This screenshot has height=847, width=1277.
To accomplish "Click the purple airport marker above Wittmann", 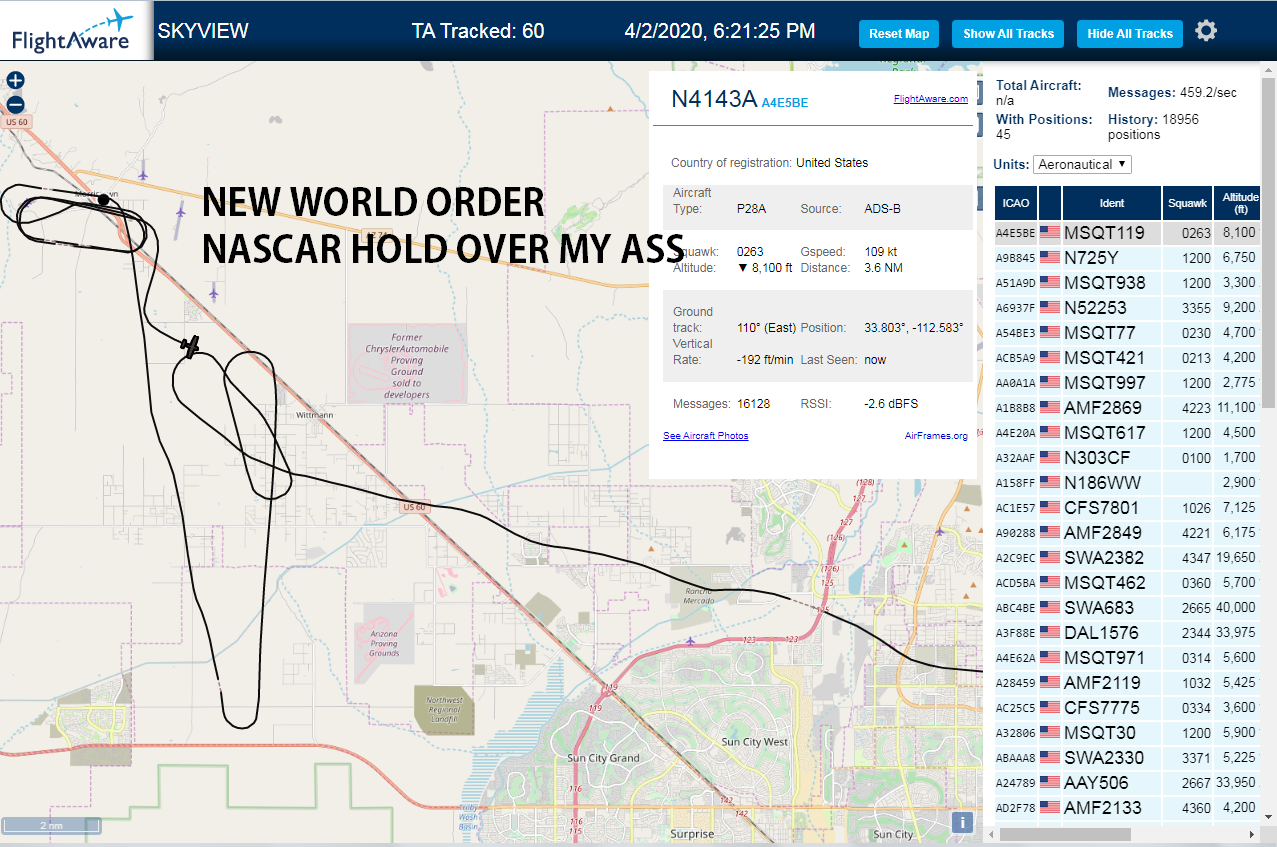I will pos(214,292).
